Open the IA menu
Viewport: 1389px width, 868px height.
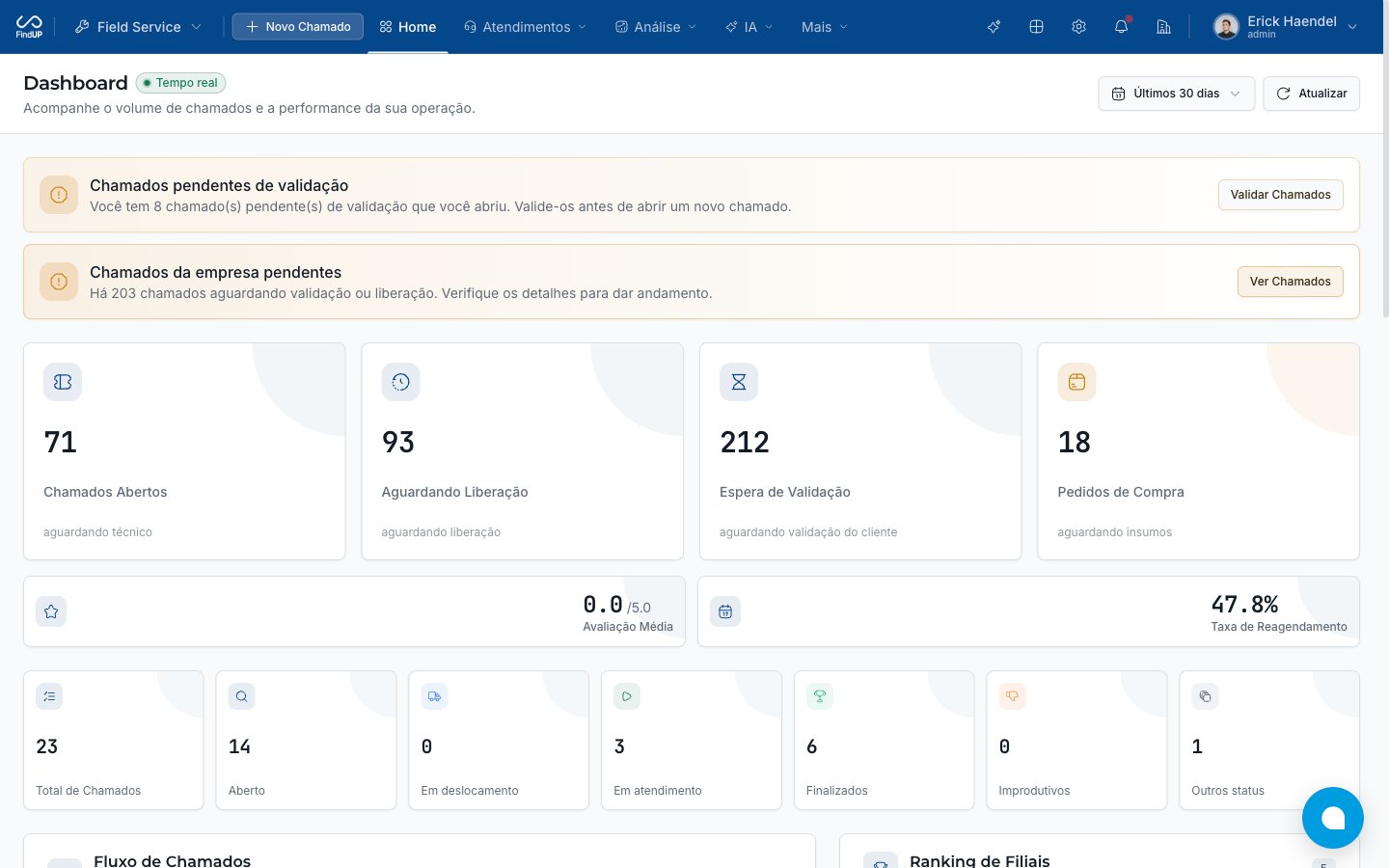coord(749,27)
